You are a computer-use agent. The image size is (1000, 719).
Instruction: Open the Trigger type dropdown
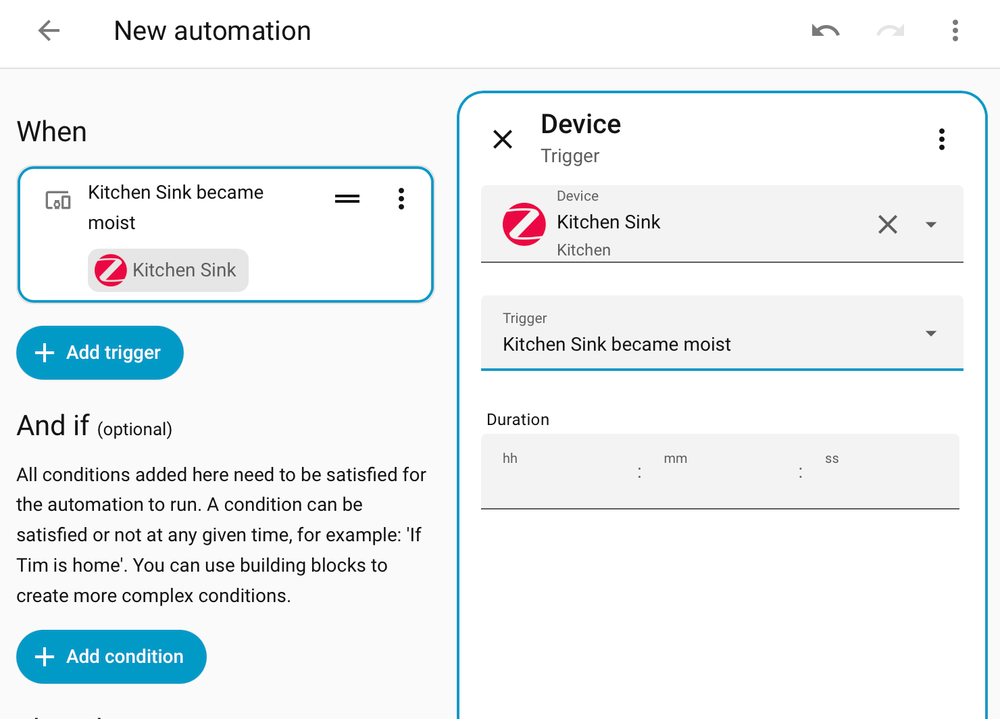[722, 332]
